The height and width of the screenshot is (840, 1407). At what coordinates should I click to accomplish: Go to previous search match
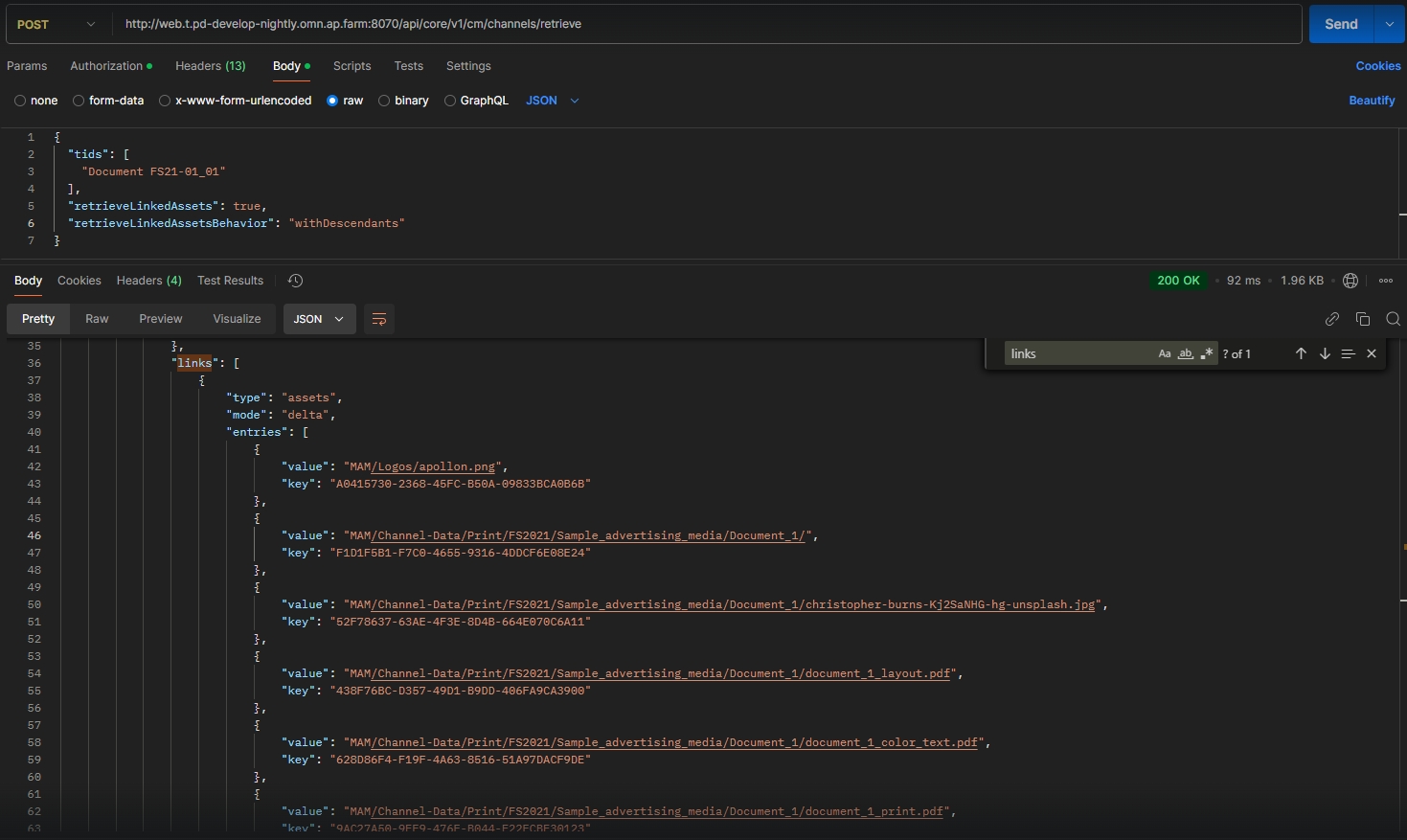point(1301,353)
